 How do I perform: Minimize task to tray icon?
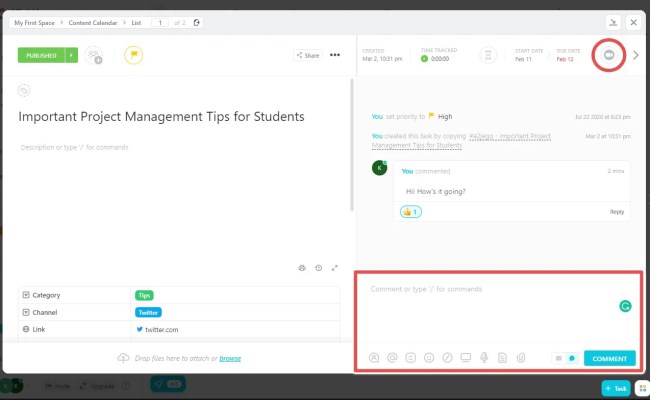pyautogui.click(x=613, y=22)
